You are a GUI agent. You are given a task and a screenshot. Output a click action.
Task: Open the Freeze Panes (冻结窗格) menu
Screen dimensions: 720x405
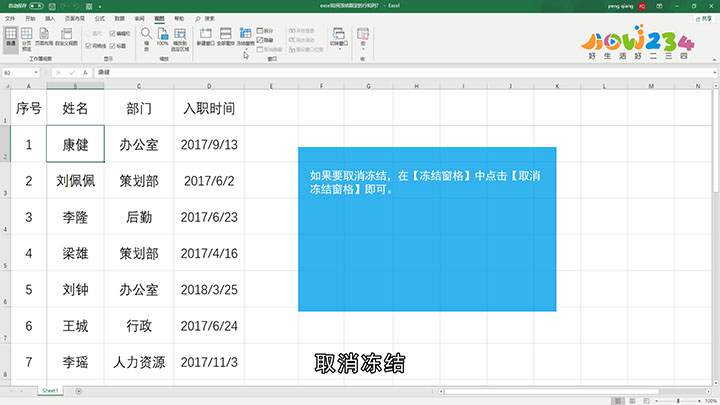point(245,38)
